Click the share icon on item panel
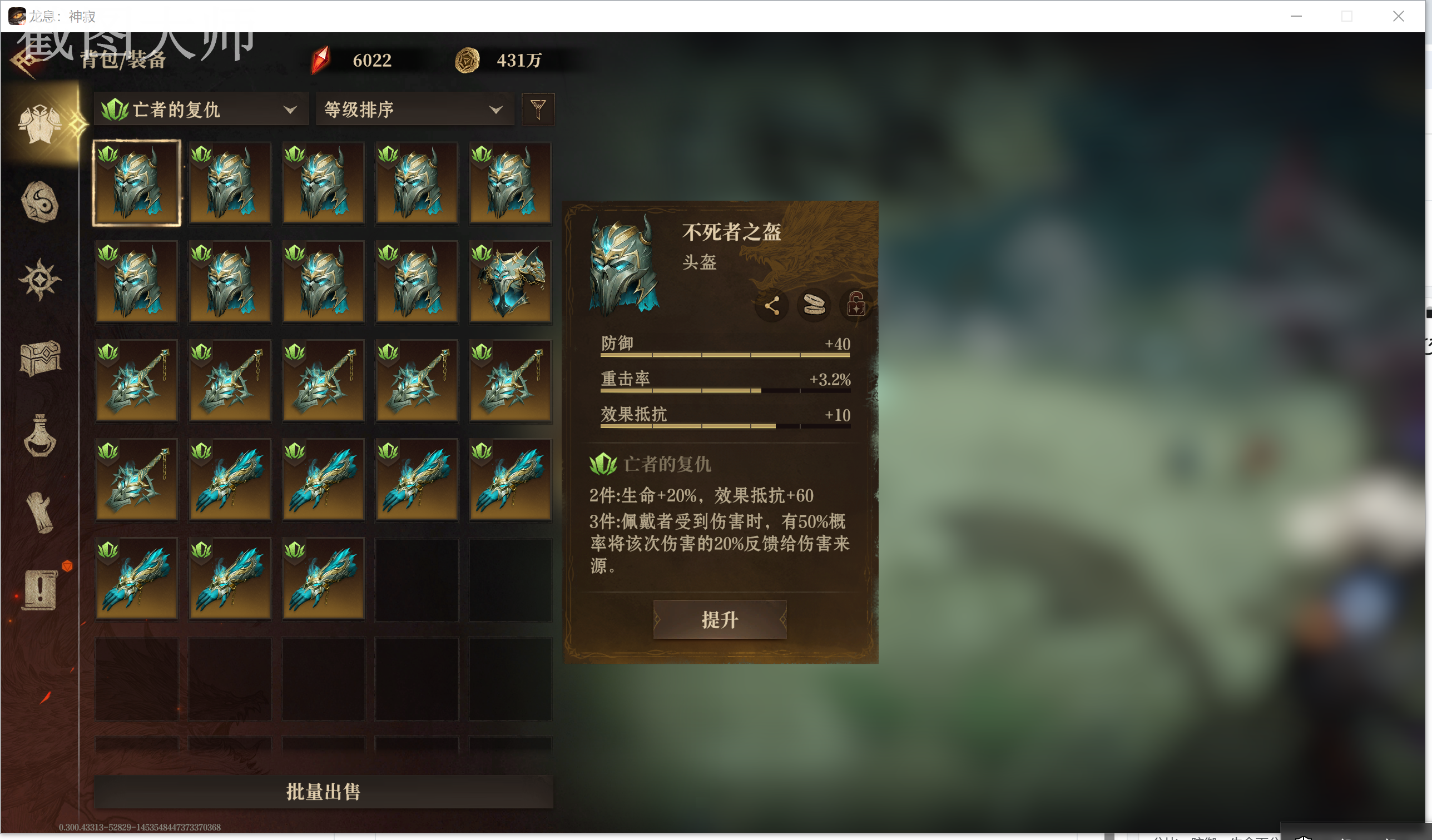Screen dimensions: 1432x840 pos(772,306)
